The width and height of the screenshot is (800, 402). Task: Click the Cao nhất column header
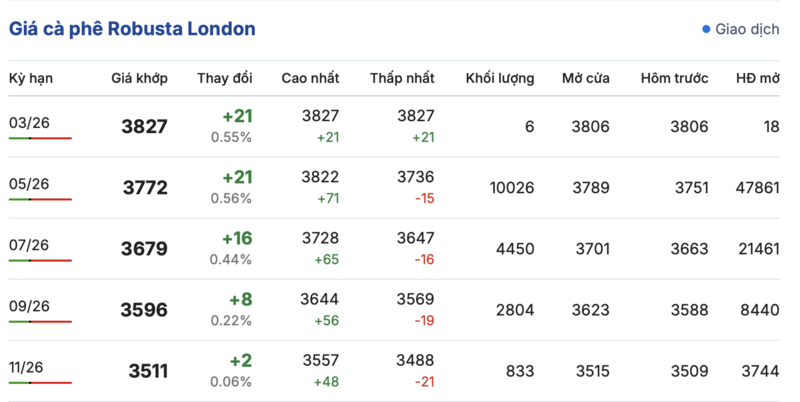point(310,78)
